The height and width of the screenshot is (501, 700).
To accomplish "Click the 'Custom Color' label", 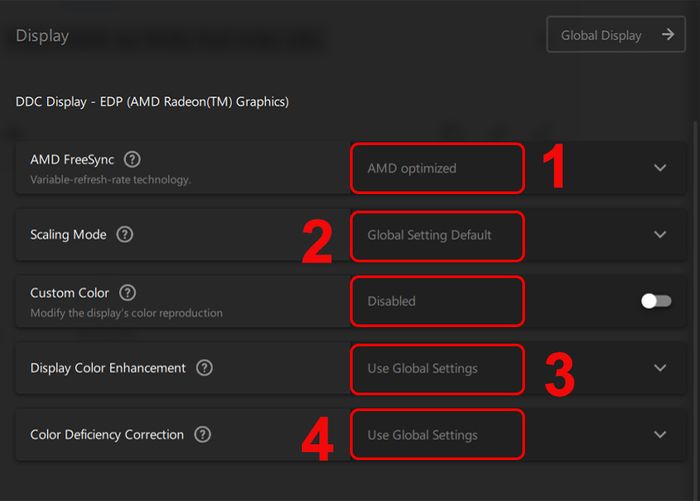I will click(x=70, y=293).
